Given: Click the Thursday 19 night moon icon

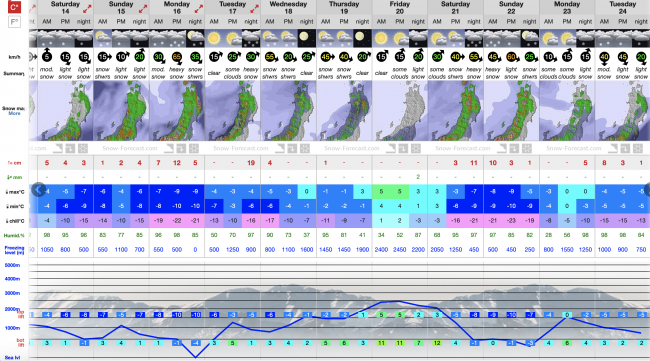Looking at the screenshot, I should click(362, 39).
